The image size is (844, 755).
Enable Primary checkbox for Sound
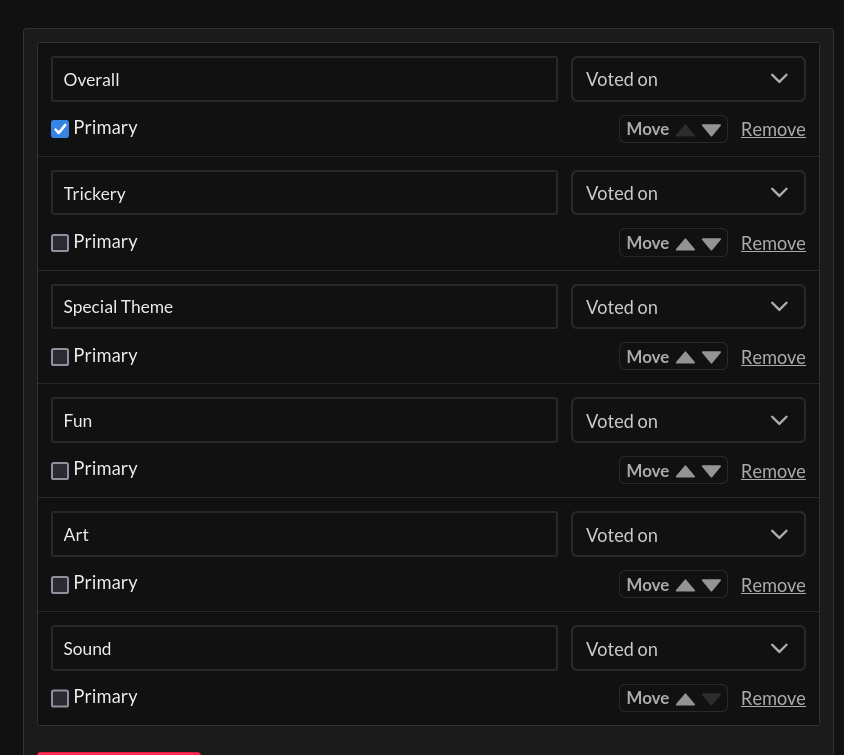tap(60, 698)
